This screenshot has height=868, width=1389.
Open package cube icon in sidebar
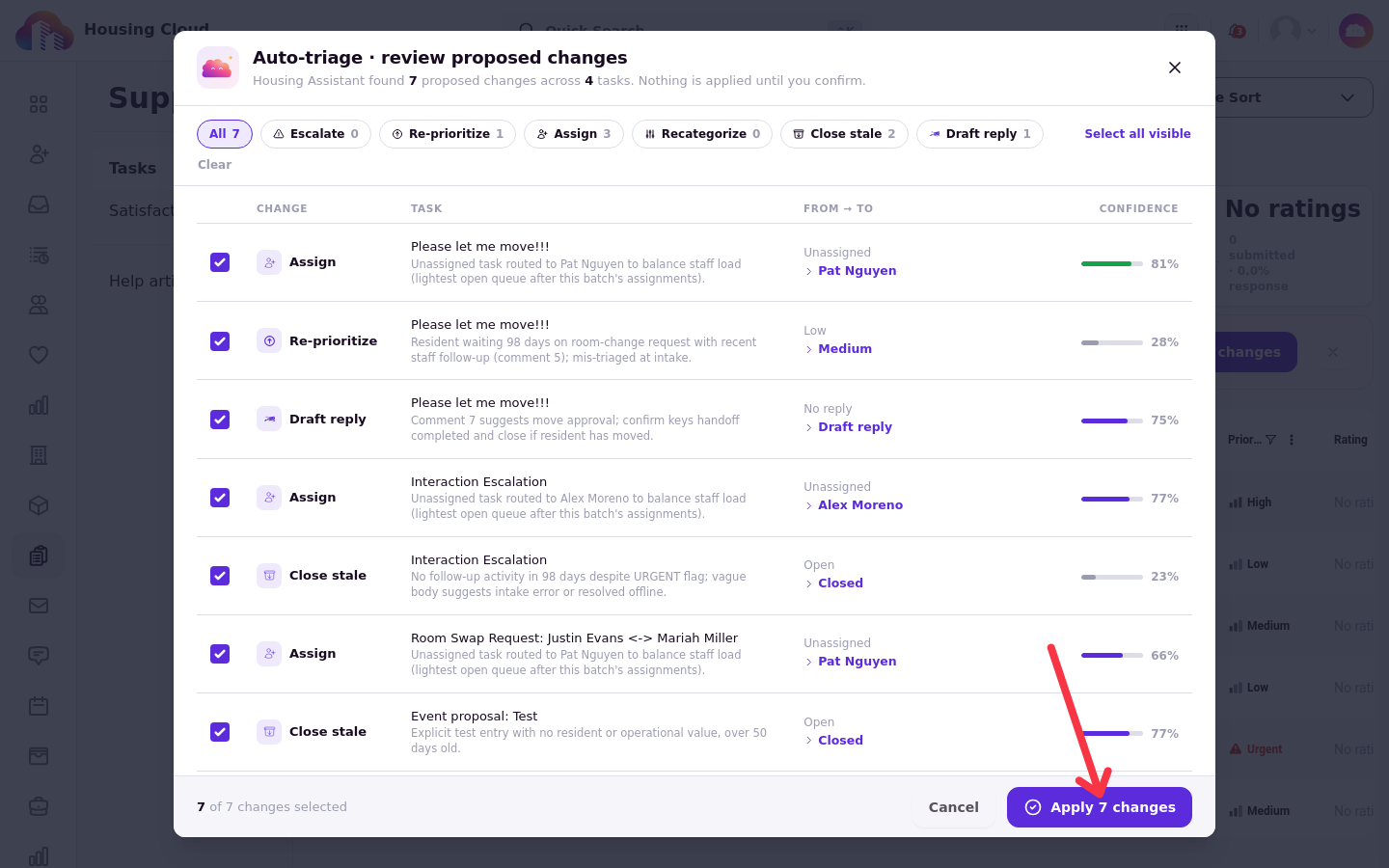(x=39, y=505)
